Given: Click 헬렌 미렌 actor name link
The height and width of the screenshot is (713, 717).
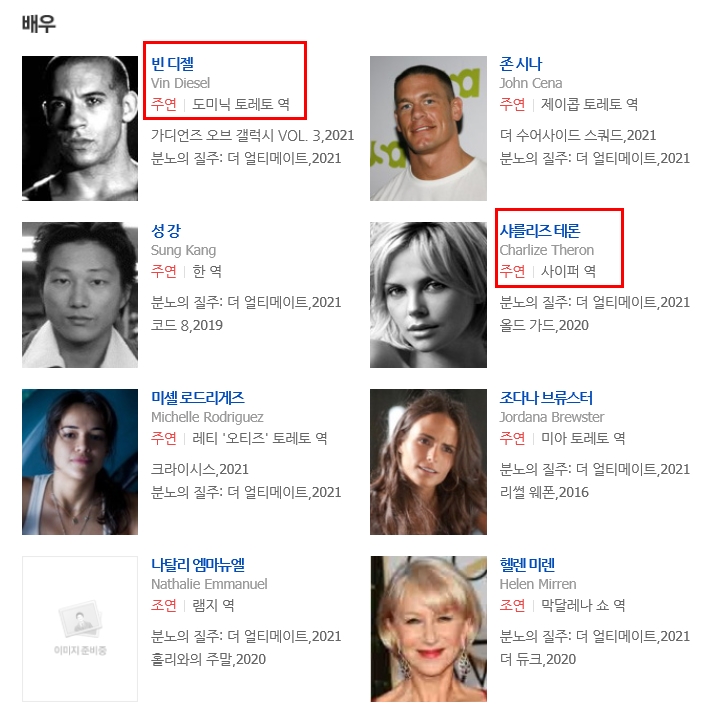Looking at the screenshot, I should (x=527, y=564).
